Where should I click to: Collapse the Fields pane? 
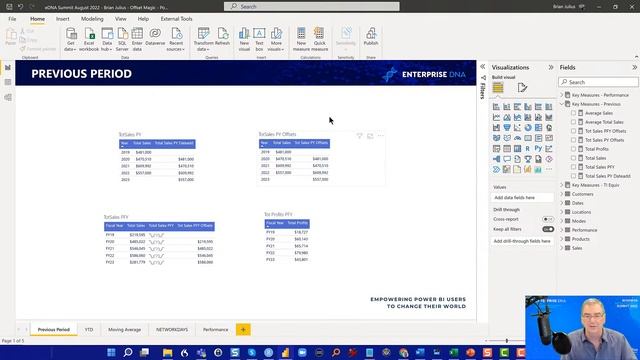(x=634, y=67)
